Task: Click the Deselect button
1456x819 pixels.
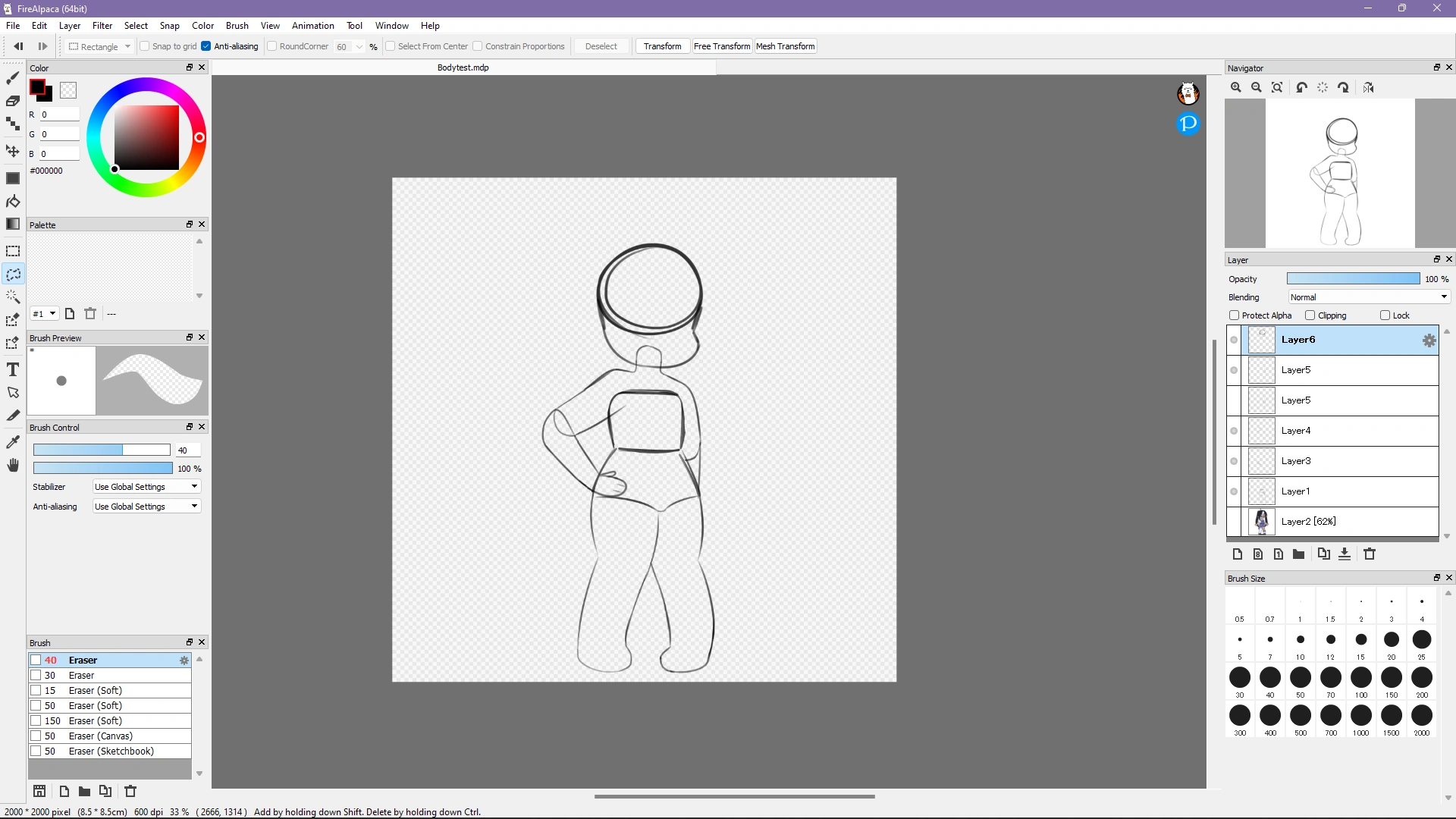Action: tap(601, 46)
